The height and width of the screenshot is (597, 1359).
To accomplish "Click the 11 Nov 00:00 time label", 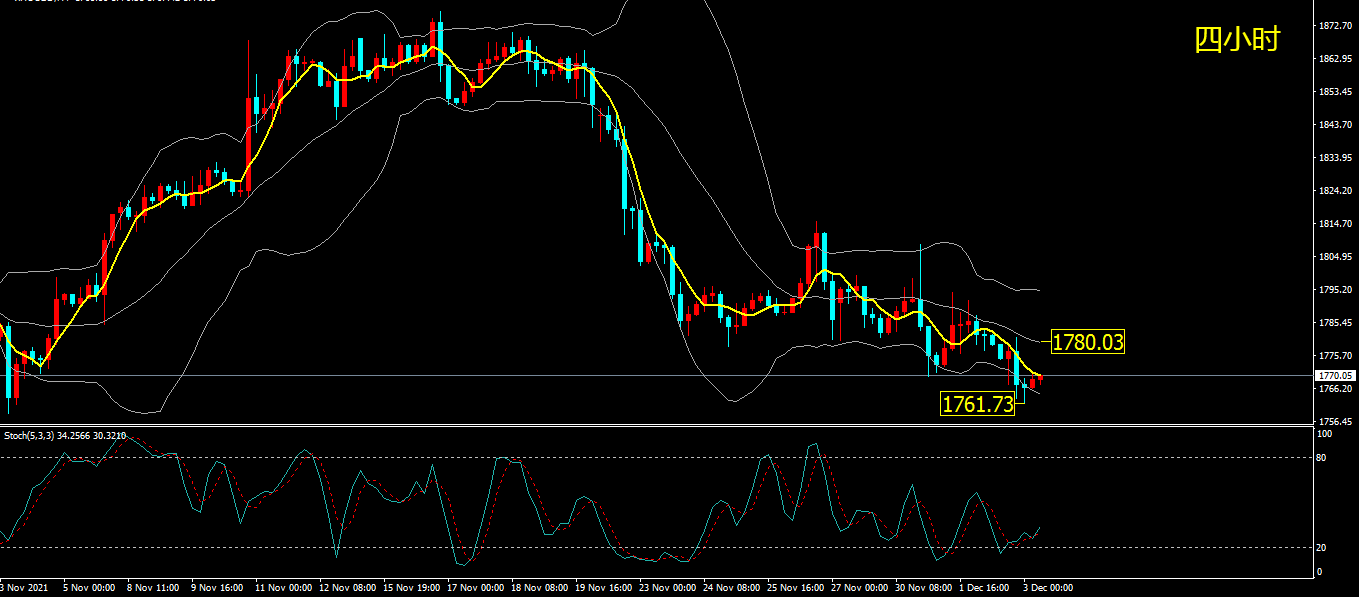I will [x=281, y=588].
